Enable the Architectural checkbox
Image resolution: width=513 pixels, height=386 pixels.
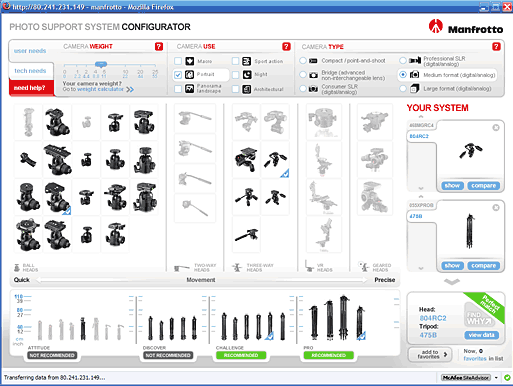(235, 89)
